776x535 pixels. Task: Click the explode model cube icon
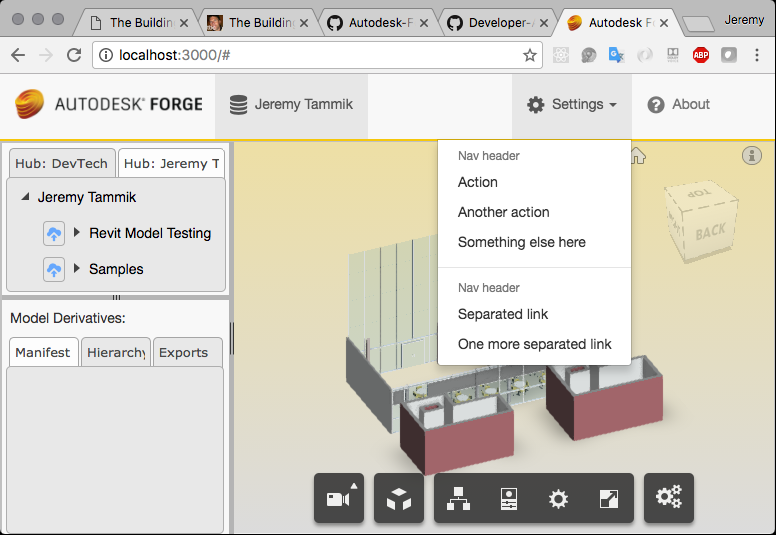click(399, 498)
